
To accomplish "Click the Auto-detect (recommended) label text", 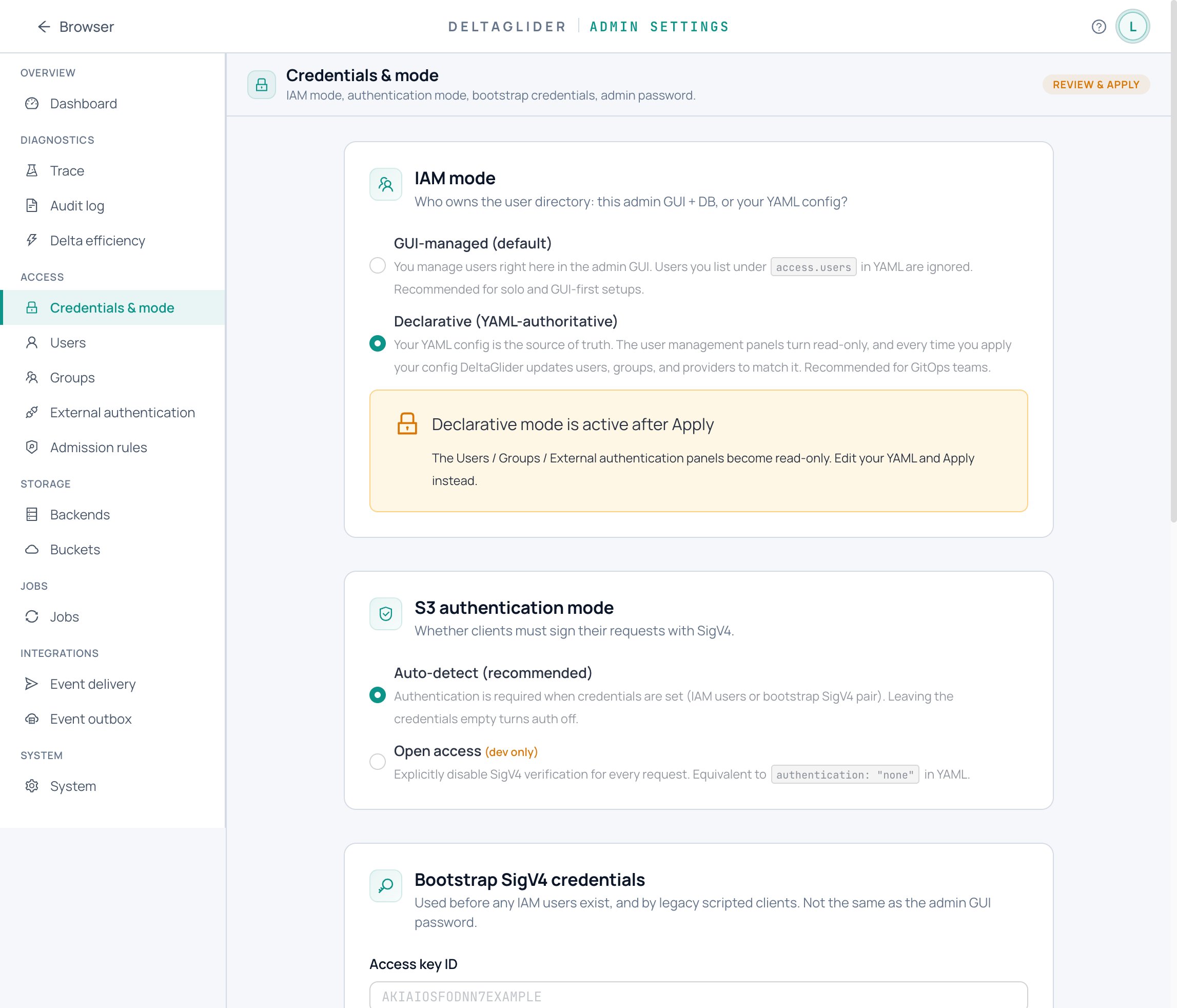I will coord(493,673).
